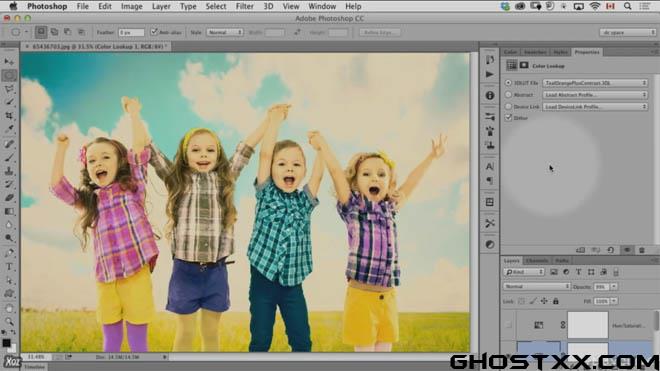The image size is (660, 371).
Task: Click the foreground color swatch
Action: (x=6, y=343)
